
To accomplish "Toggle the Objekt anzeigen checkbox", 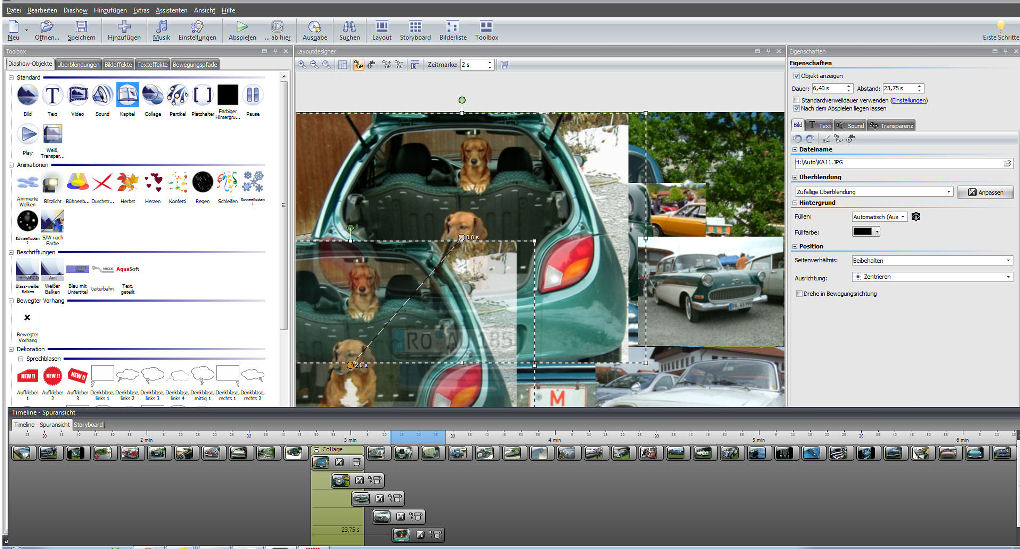I will point(796,76).
